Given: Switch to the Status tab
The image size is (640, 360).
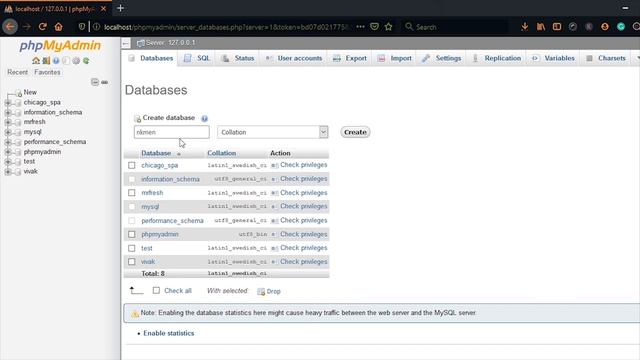Looking at the screenshot, I should (238, 58).
